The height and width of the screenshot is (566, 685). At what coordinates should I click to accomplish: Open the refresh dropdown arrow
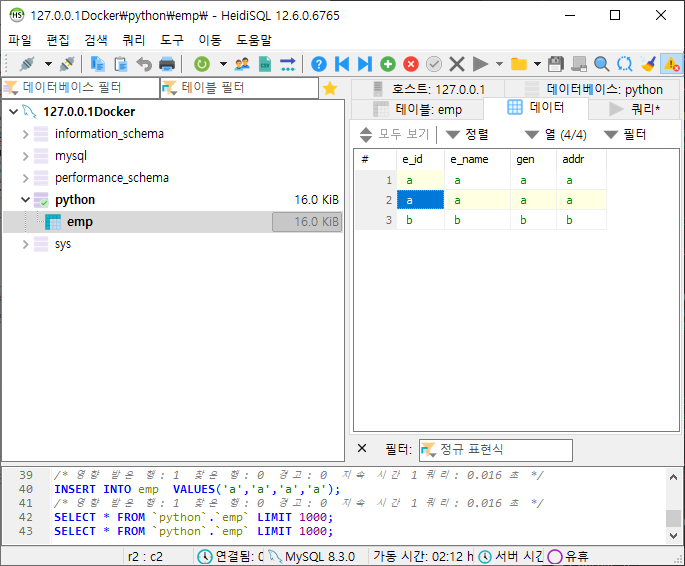coord(223,64)
